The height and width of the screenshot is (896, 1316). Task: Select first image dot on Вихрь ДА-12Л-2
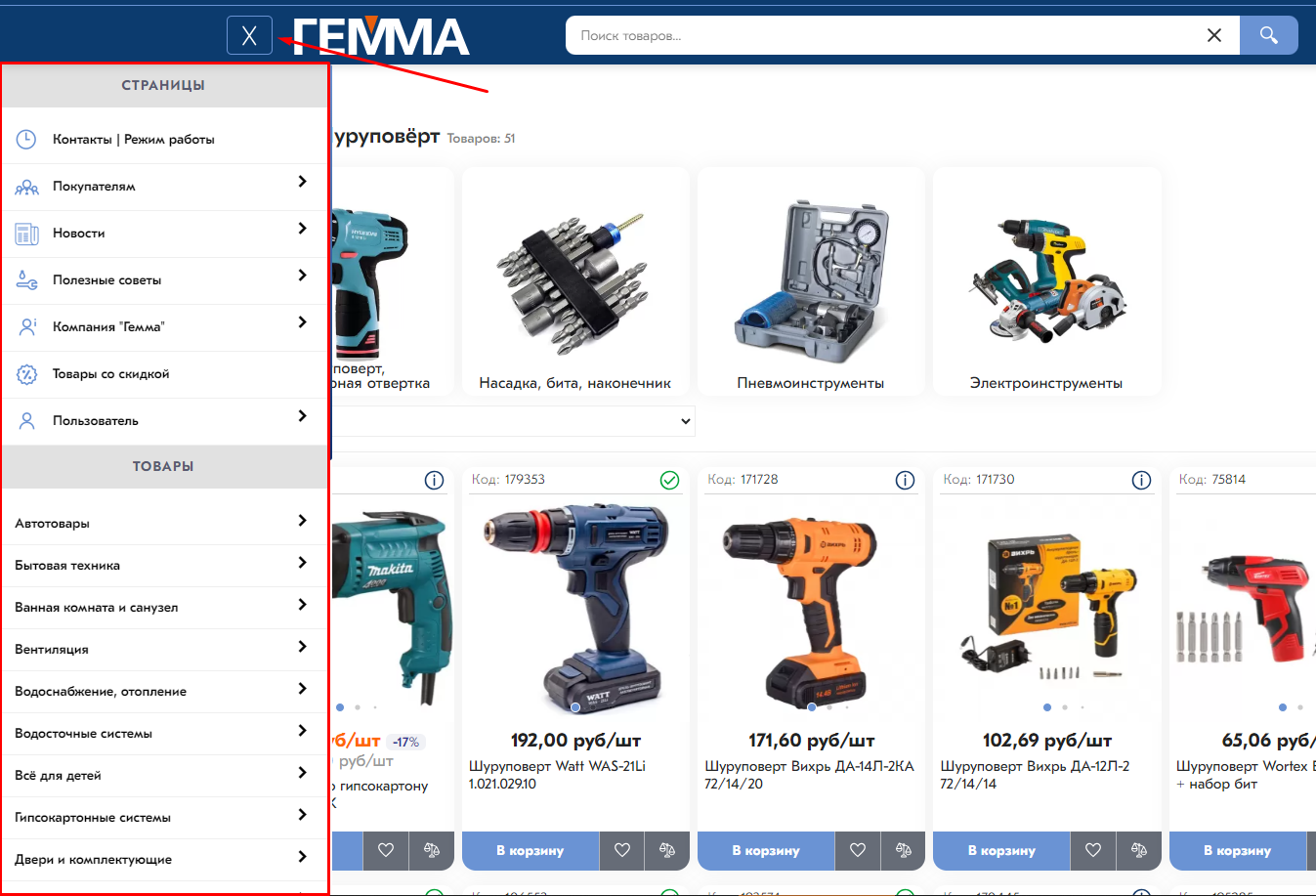[x=1047, y=706]
